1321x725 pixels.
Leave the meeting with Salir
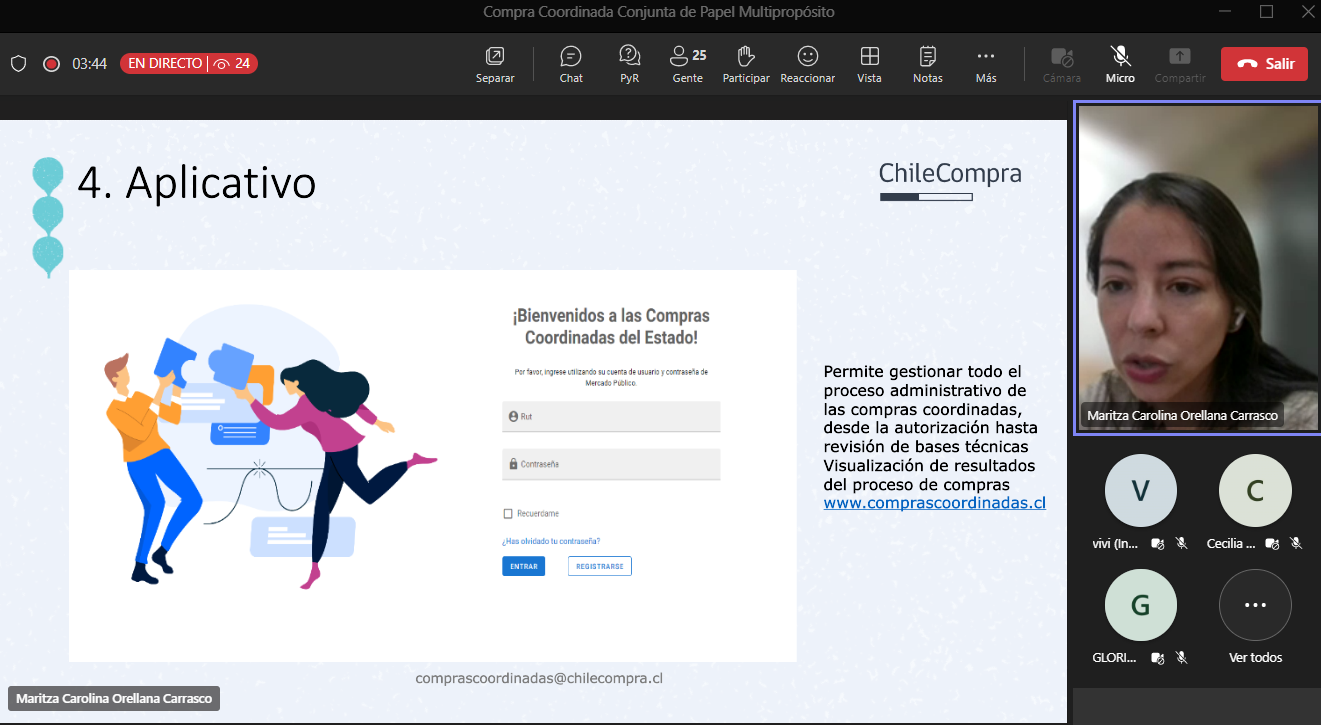1264,64
